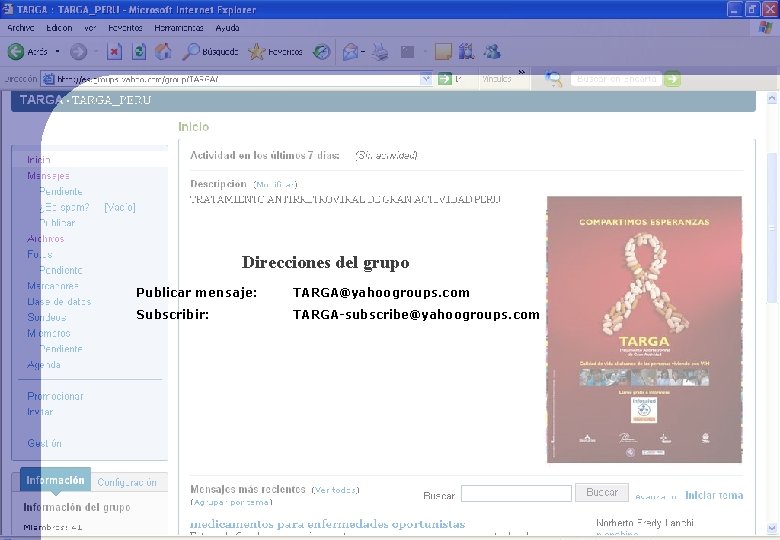Image resolution: width=780 pixels, height=540 pixels.
Task: Click the forward navigation arrow icon
Action: coord(78,51)
